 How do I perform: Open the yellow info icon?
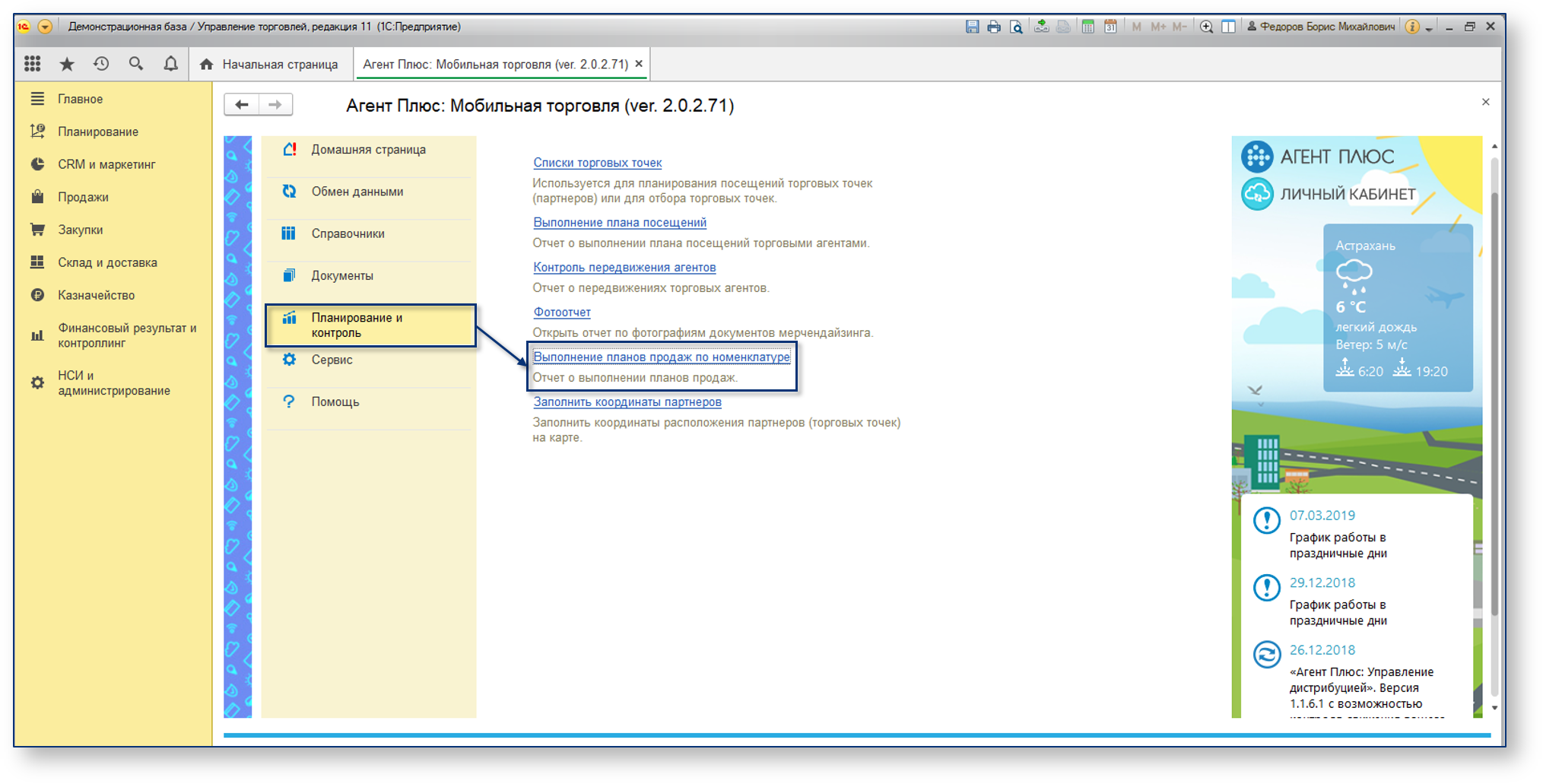pyautogui.click(x=1412, y=27)
